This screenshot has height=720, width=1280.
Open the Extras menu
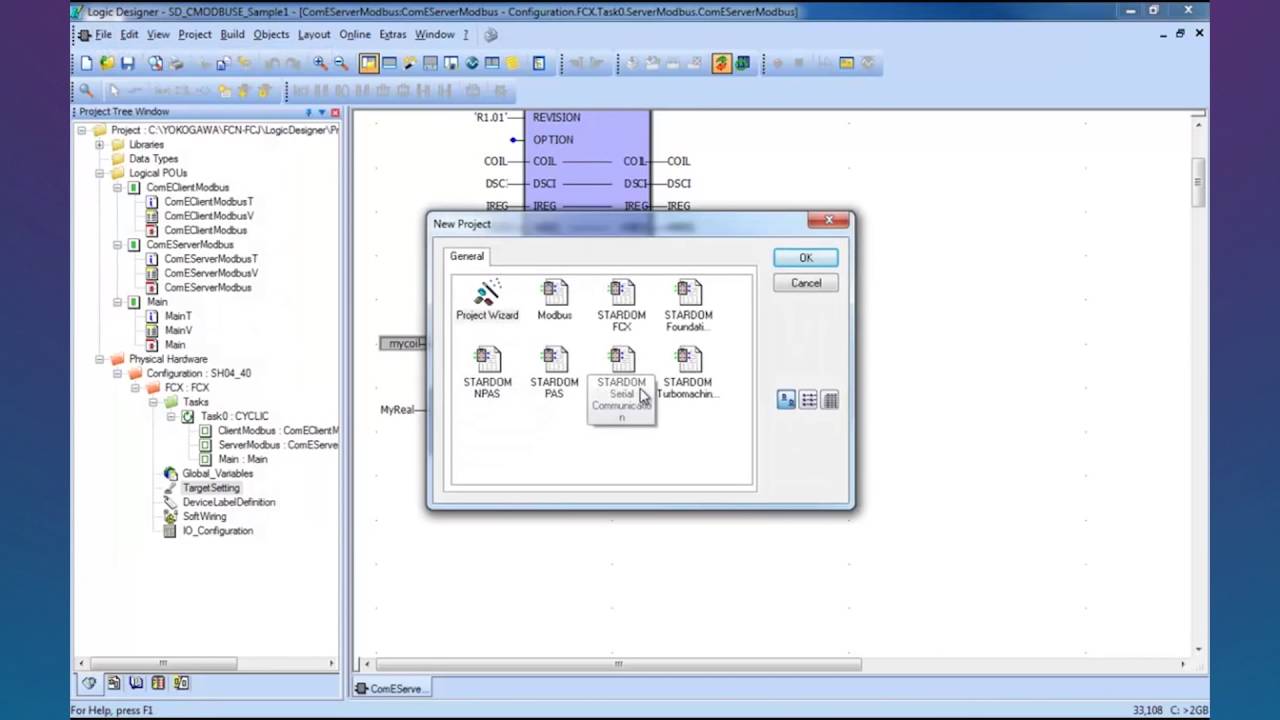[393, 34]
